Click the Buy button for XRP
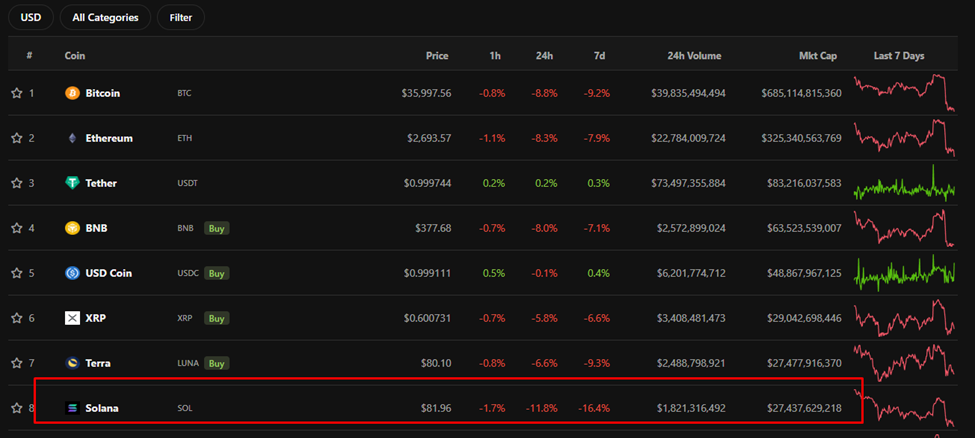975x438 pixels. pos(216,319)
